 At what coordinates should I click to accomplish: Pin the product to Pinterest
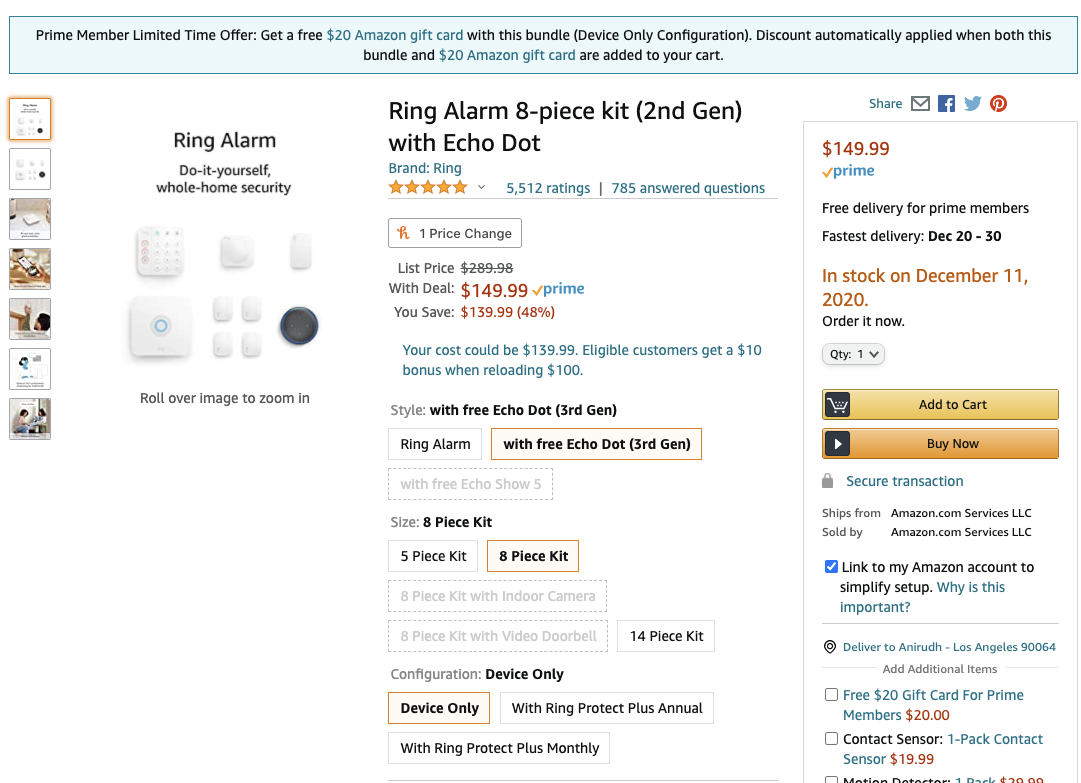[998, 103]
